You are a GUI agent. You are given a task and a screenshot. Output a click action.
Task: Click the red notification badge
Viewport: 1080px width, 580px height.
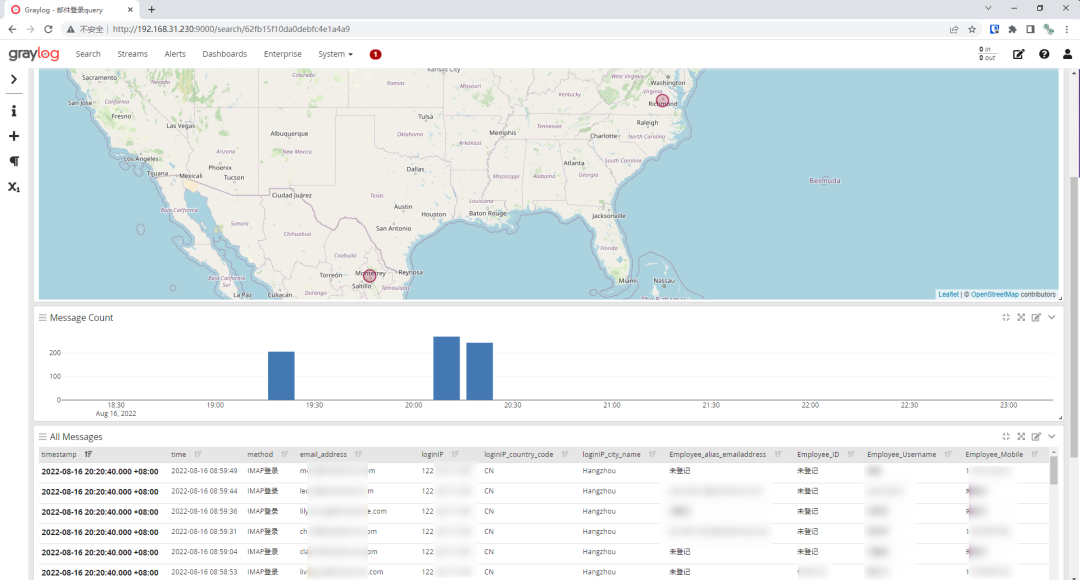tap(375, 54)
